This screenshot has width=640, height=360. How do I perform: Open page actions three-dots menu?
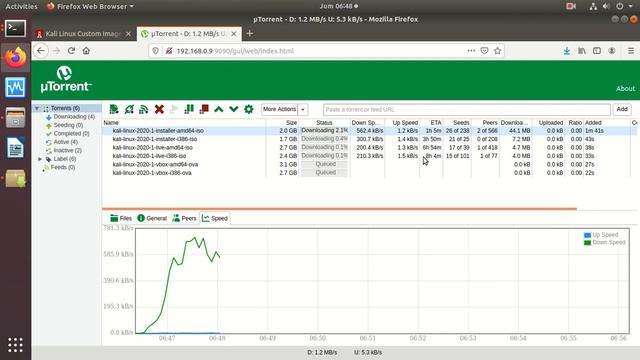click(x=471, y=51)
